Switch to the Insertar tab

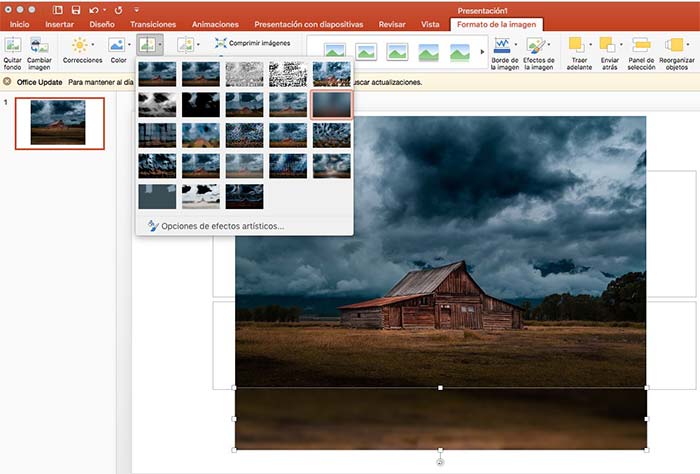click(x=59, y=25)
